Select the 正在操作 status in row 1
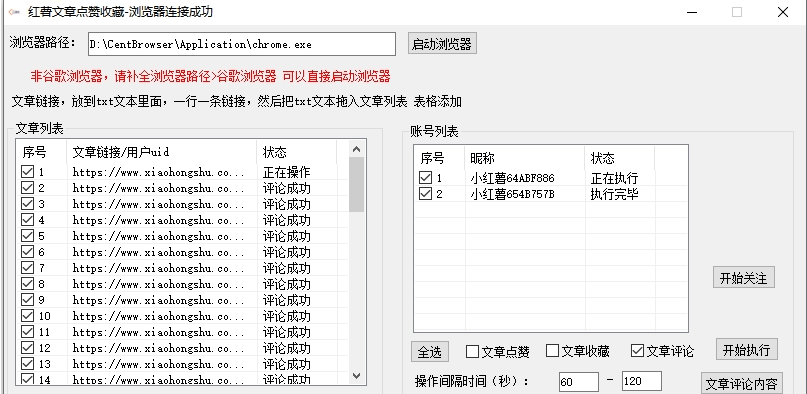 [287, 172]
